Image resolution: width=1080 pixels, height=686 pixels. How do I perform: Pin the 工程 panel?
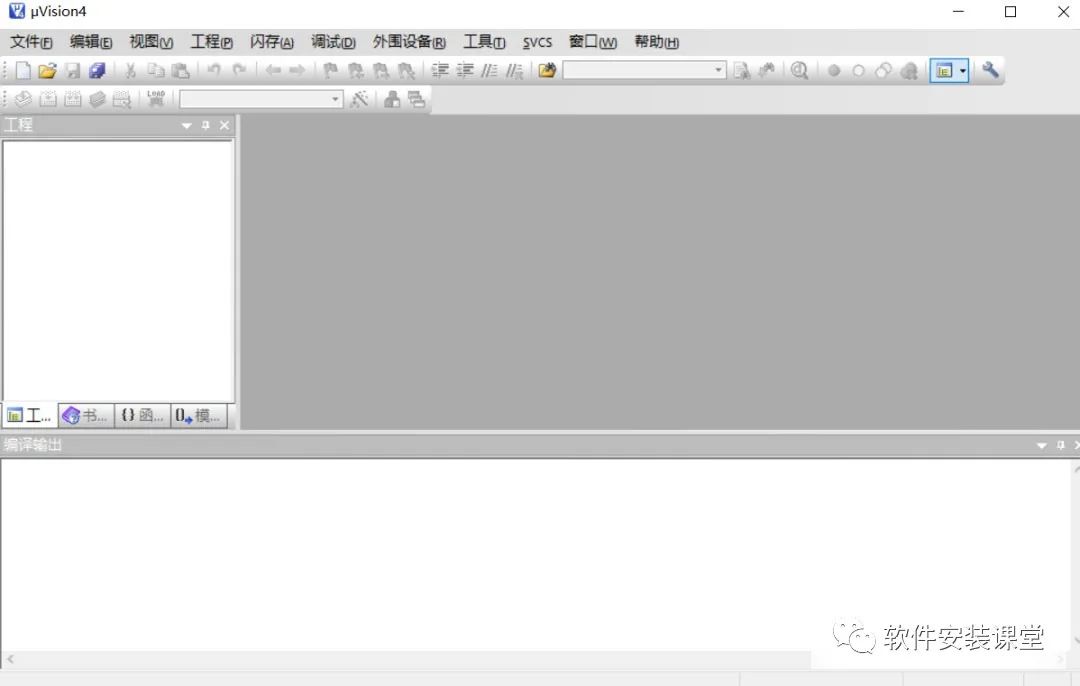point(205,125)
